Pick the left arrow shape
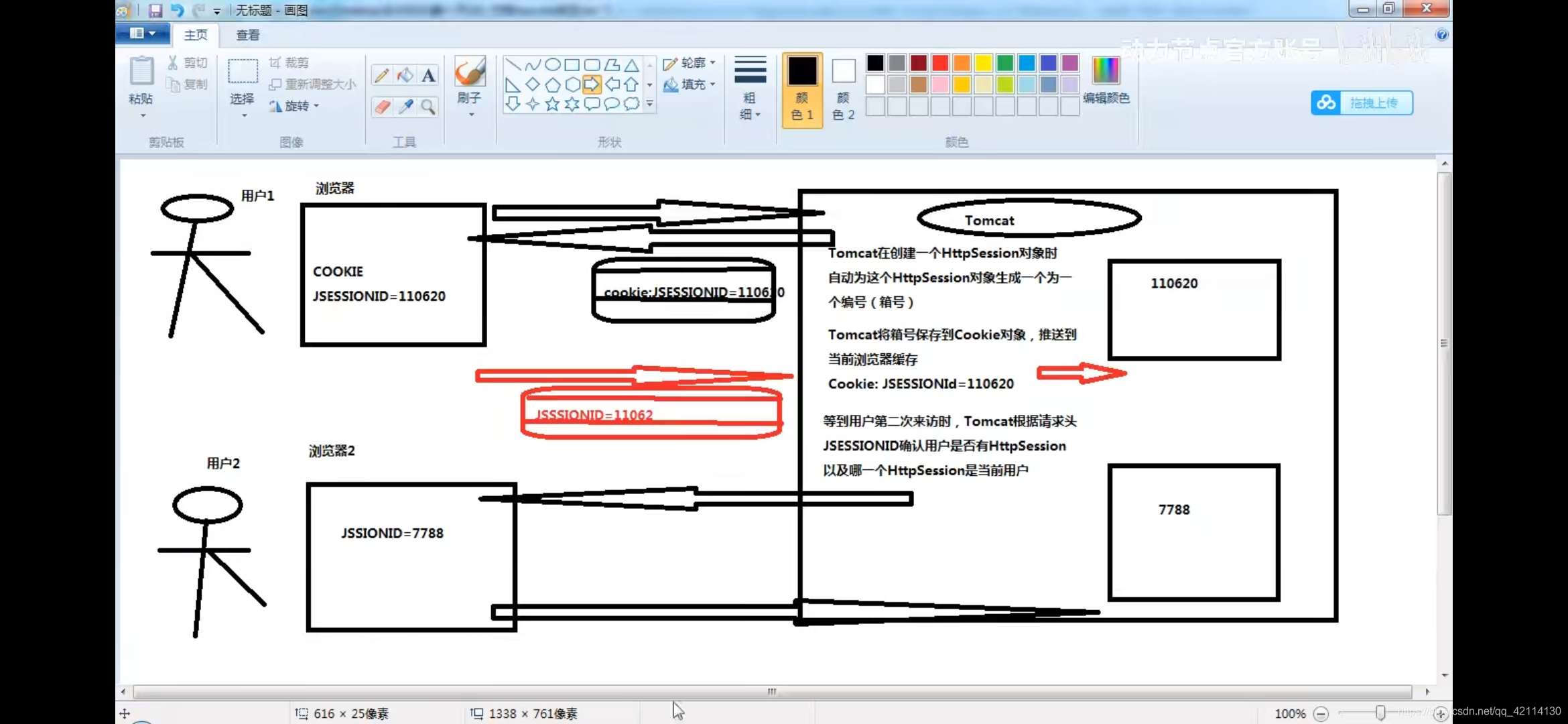This screenshot has width=1568, height=724. pos(612,84)
